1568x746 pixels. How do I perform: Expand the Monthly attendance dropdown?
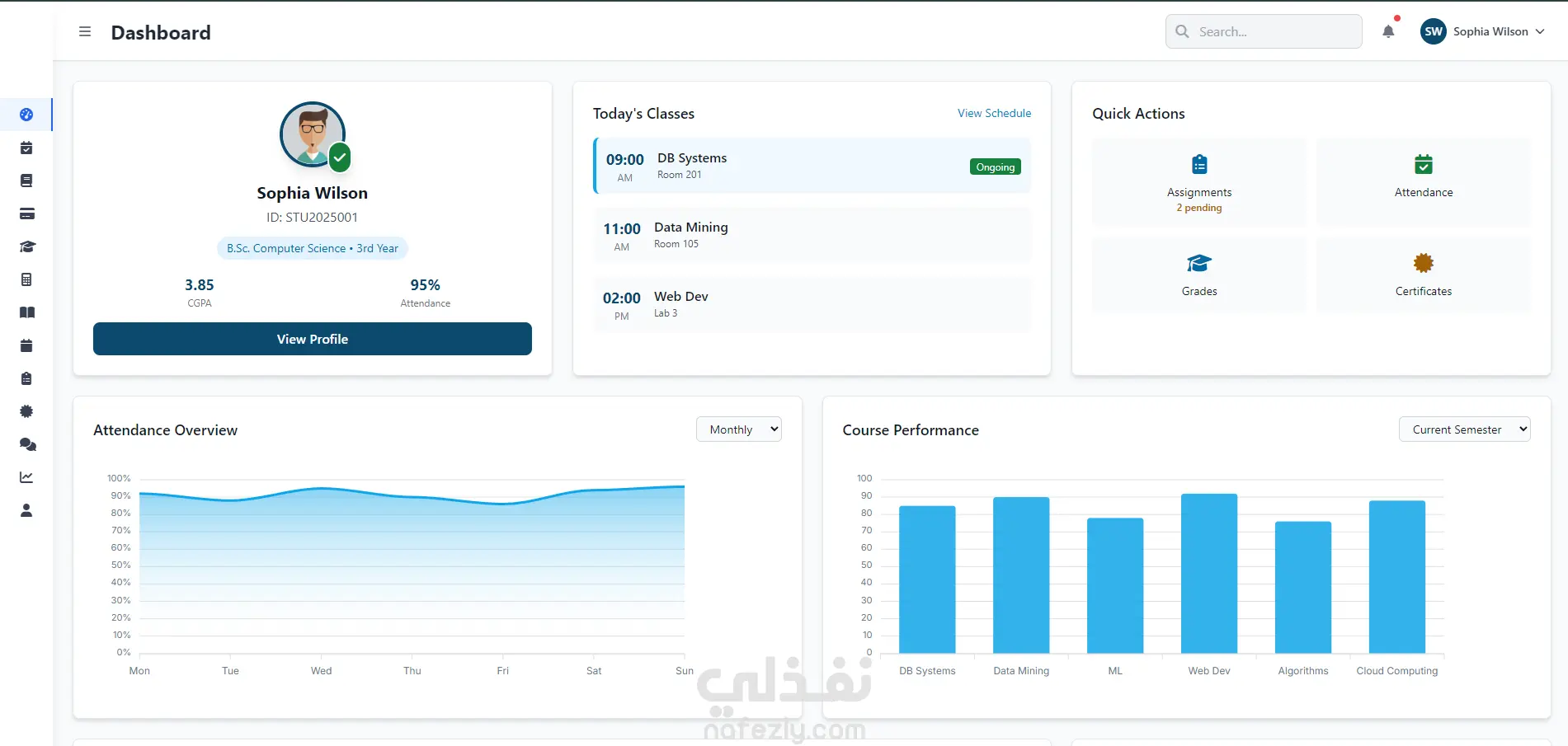click(739, 429)
